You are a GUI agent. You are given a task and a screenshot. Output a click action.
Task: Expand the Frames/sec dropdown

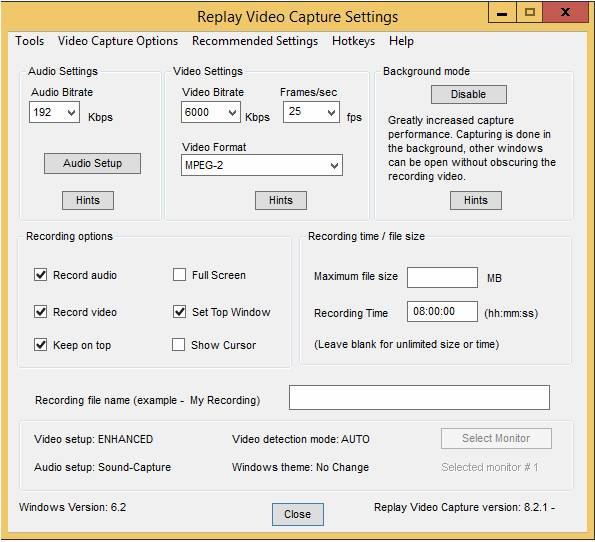point(311,112)
